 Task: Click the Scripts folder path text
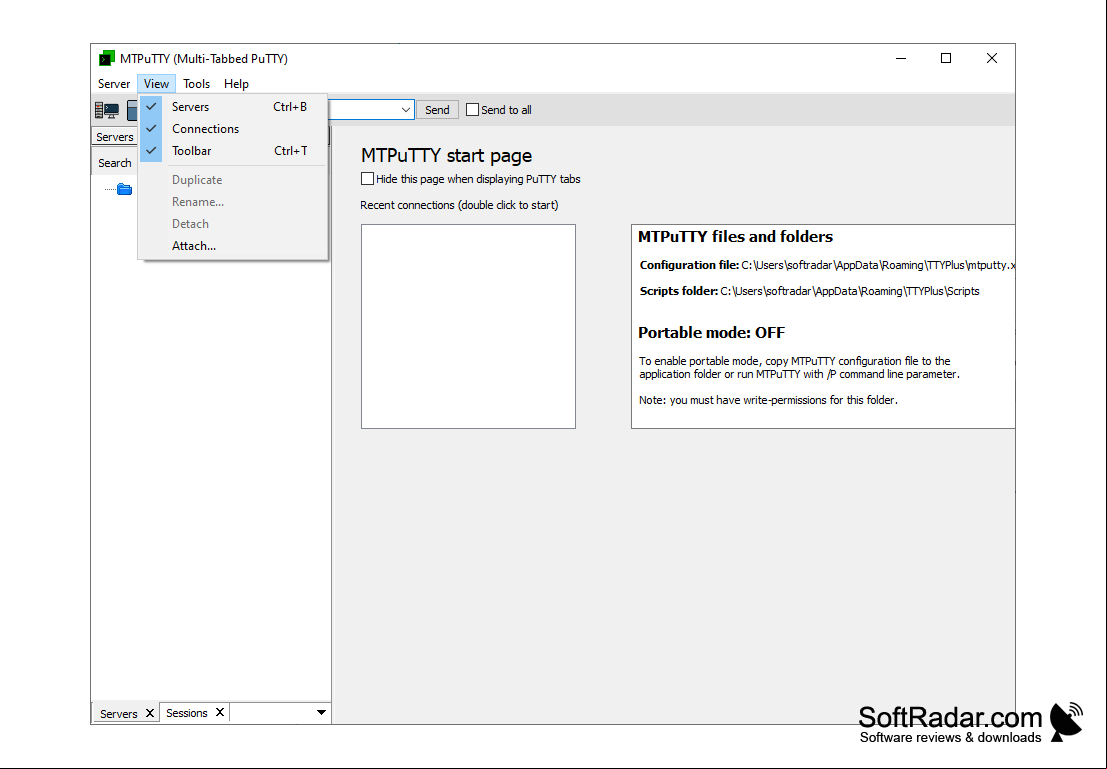[x=849, y=291]
